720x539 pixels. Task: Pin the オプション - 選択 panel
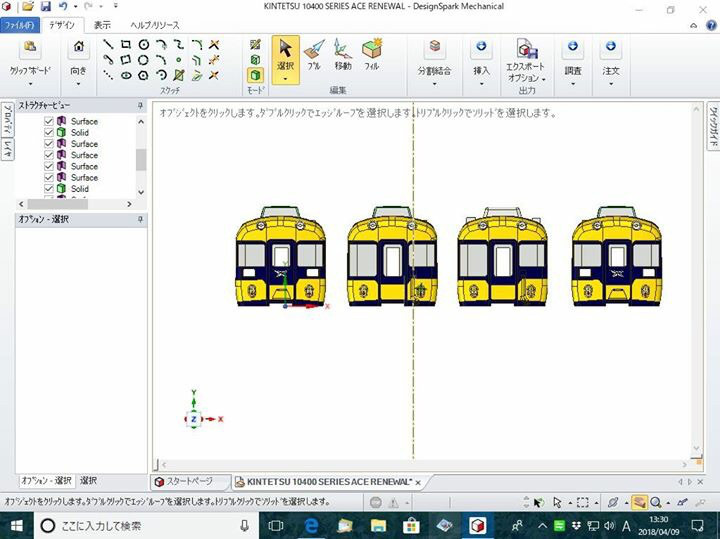140,220
